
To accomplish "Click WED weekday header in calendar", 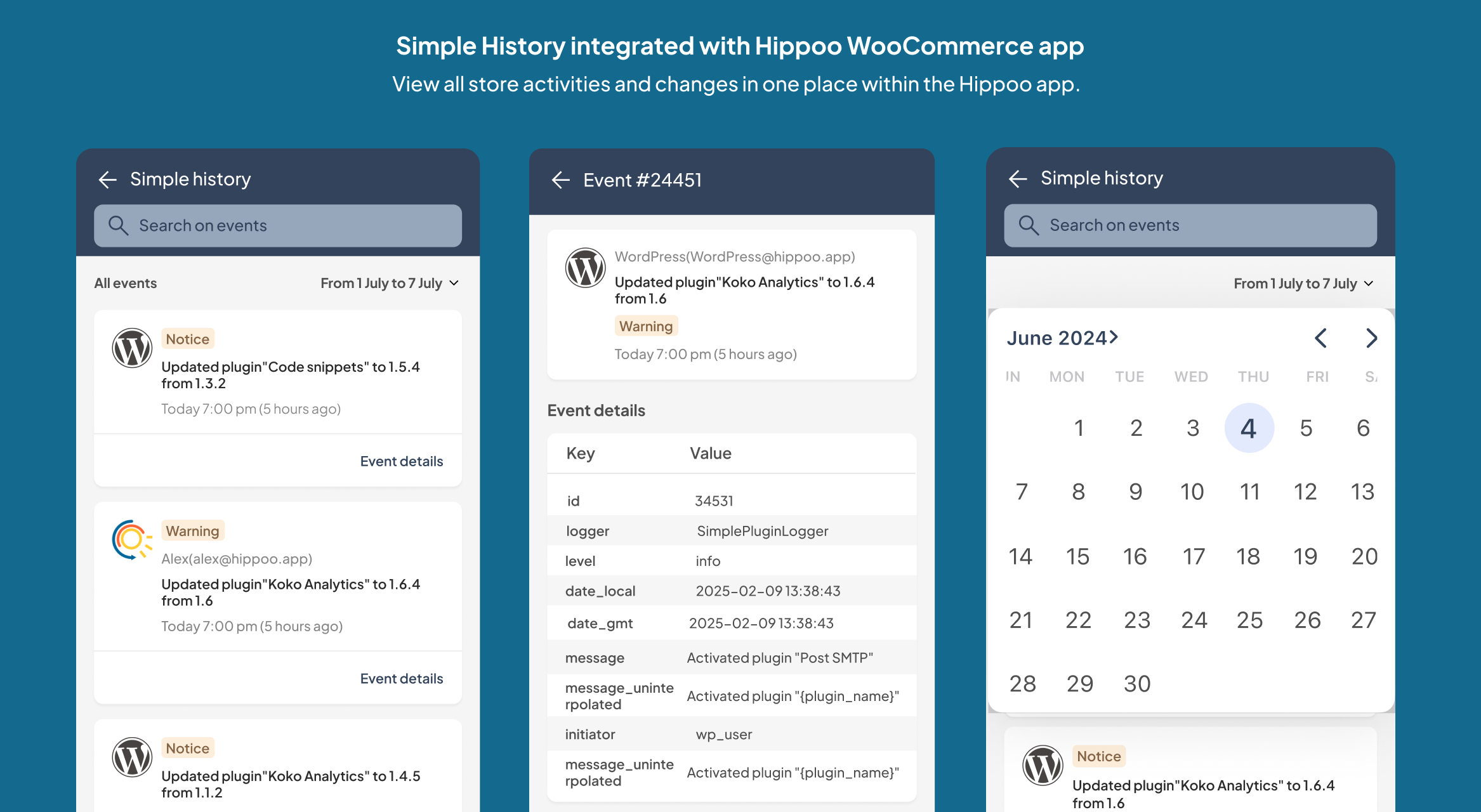I will [1190, 376].
